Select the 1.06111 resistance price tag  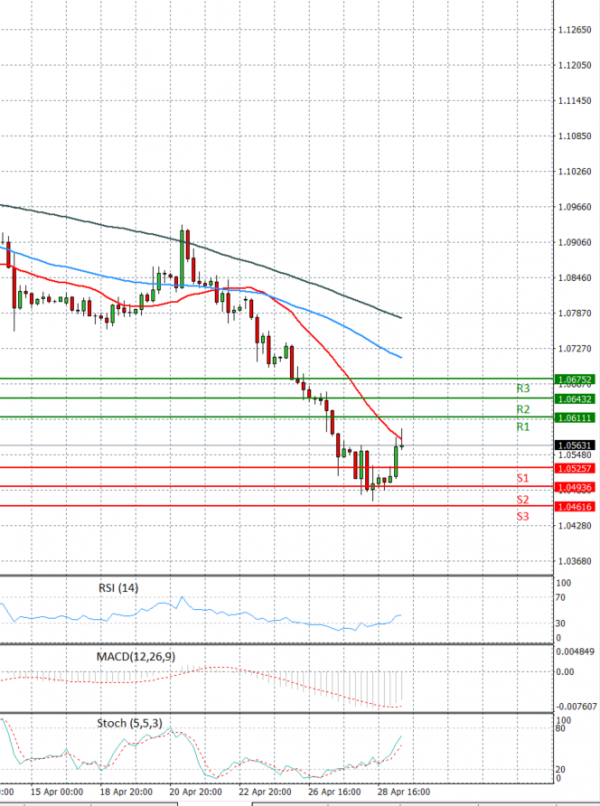(575, 418)
